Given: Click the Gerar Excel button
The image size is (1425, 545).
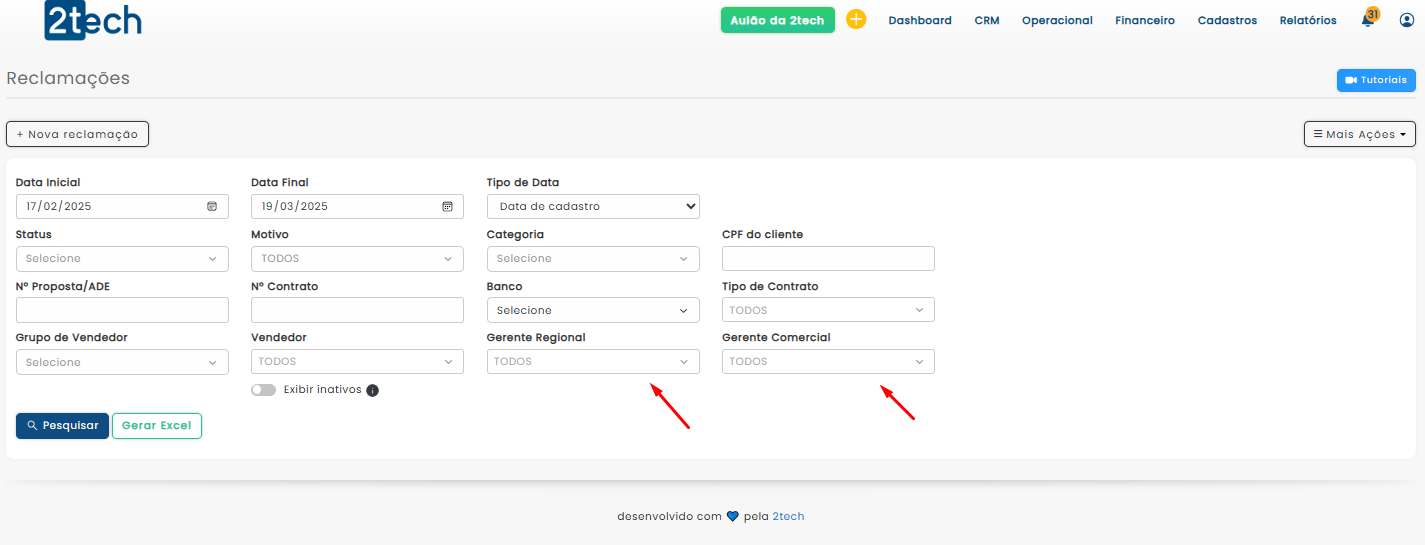Looking at the screenshot, I should pyautogui.click(x=157, y=426).
